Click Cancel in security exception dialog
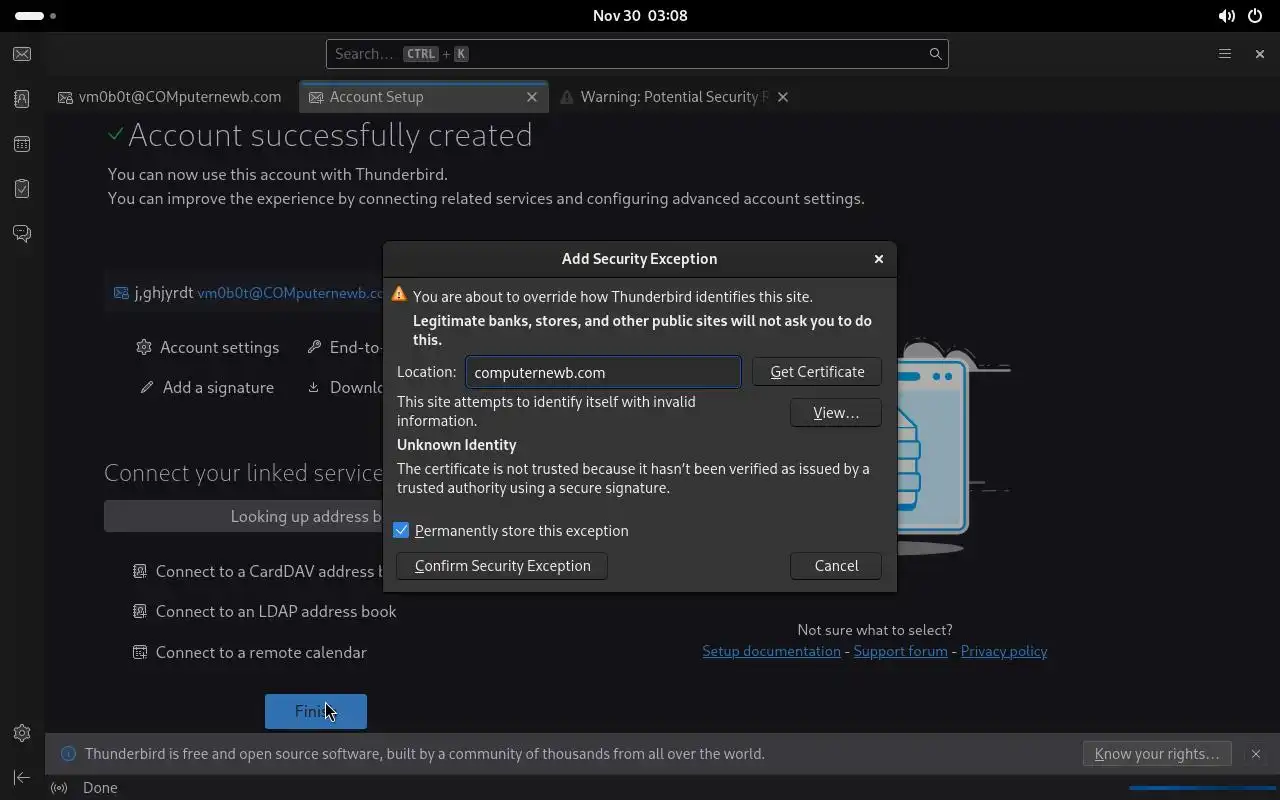 [x=836, y=566]
